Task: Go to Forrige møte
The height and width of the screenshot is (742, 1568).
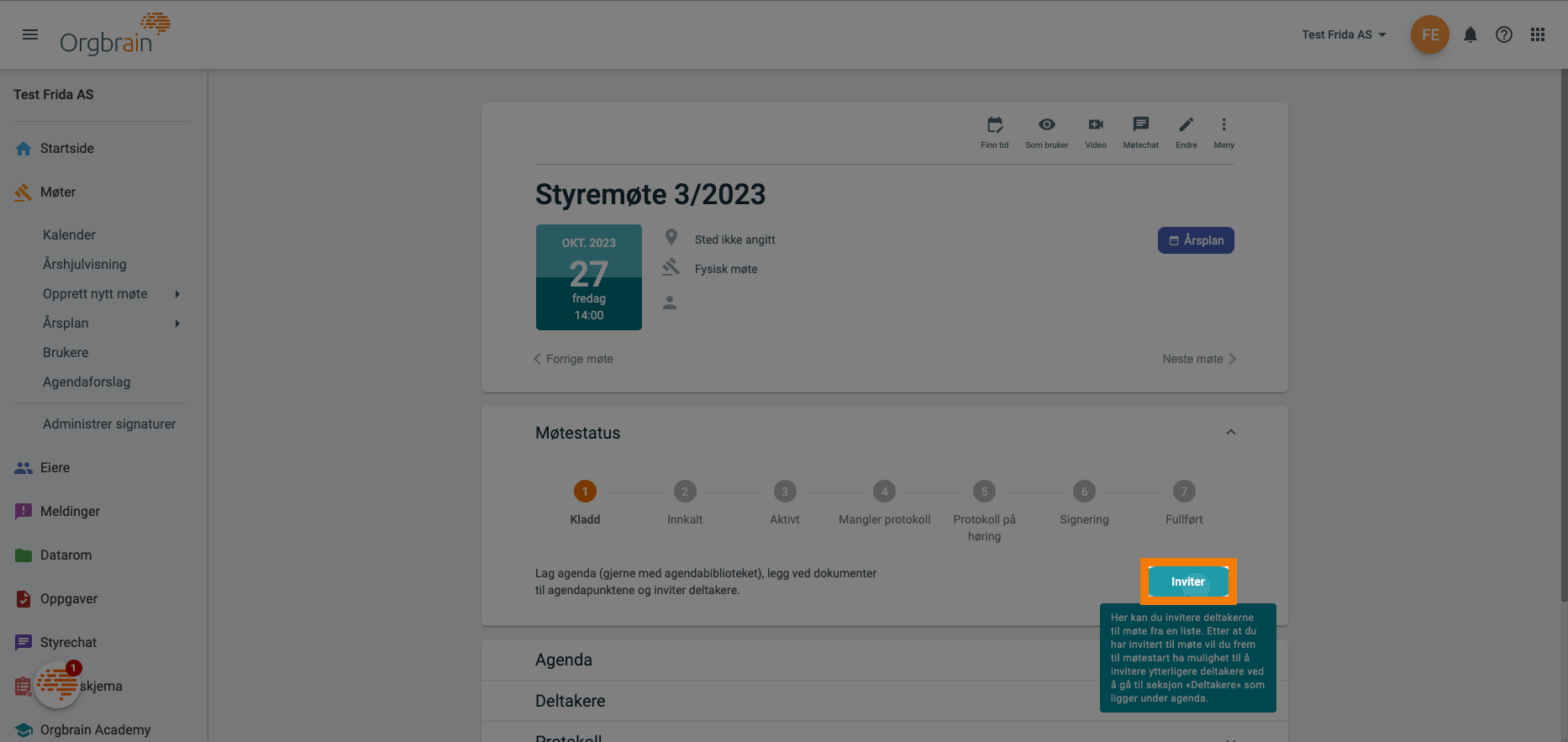Action: click(x=573, y=359)
